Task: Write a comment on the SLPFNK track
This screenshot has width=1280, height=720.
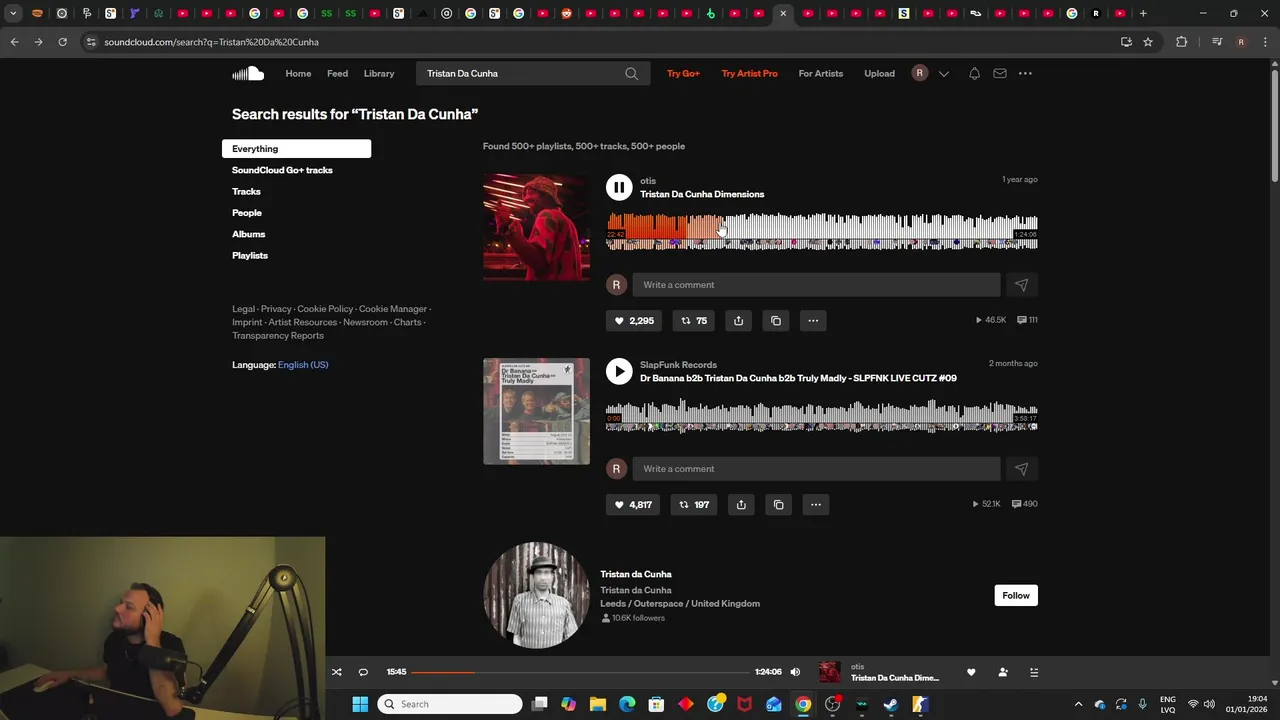Action: 816,469
